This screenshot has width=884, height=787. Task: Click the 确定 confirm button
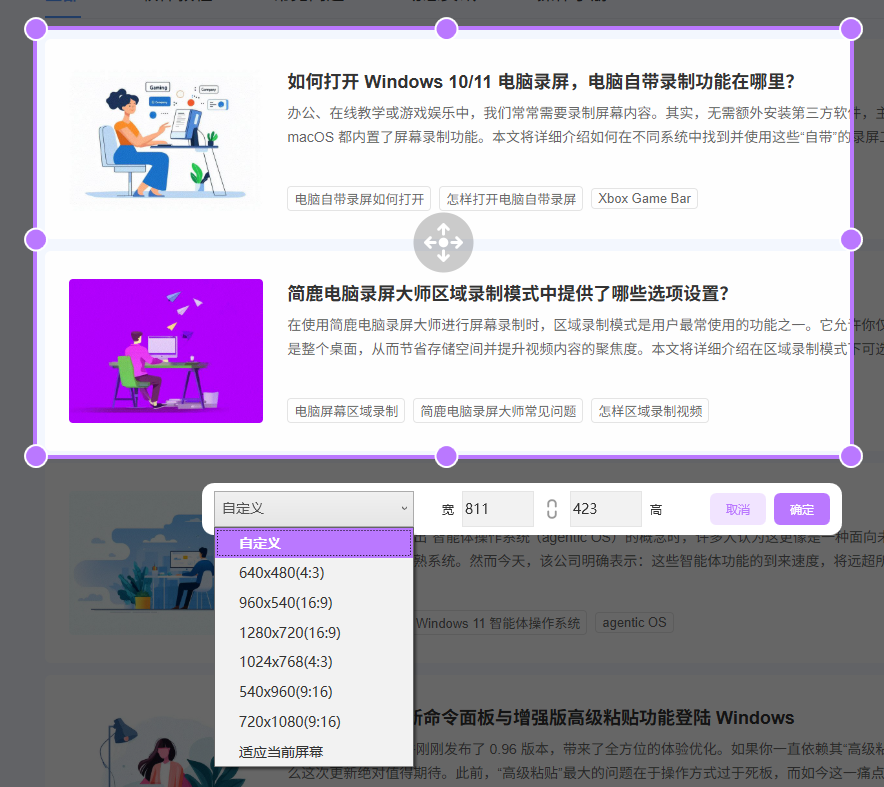801,508
